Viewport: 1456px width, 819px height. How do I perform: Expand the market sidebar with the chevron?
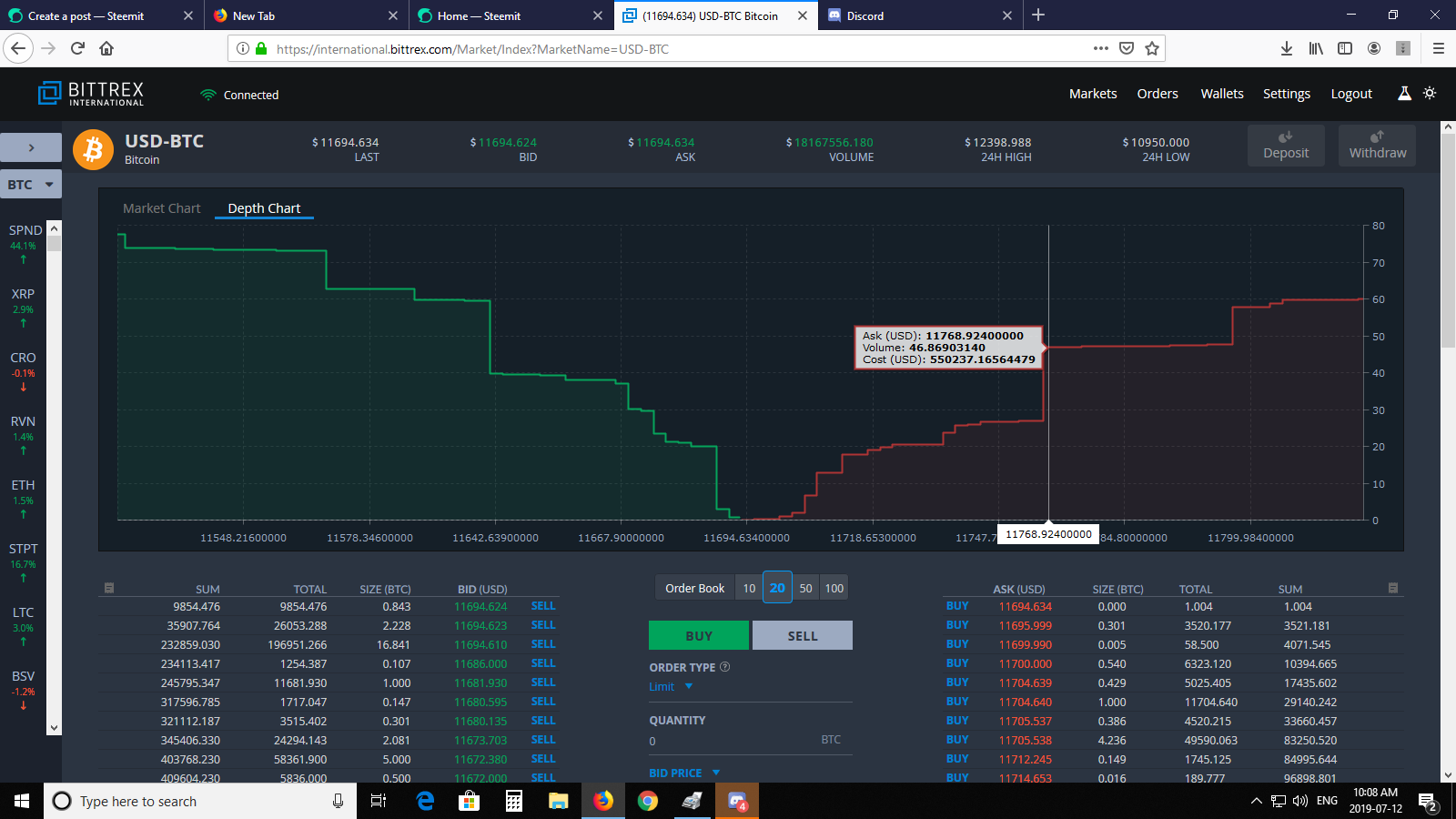click(x=31, y=147)
